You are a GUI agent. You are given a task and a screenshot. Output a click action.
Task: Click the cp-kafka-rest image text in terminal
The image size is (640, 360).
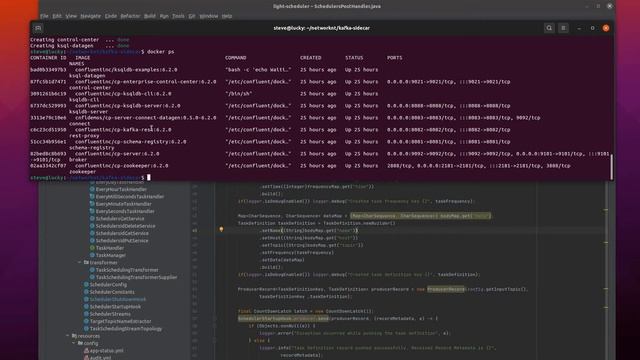pos(123,130)
